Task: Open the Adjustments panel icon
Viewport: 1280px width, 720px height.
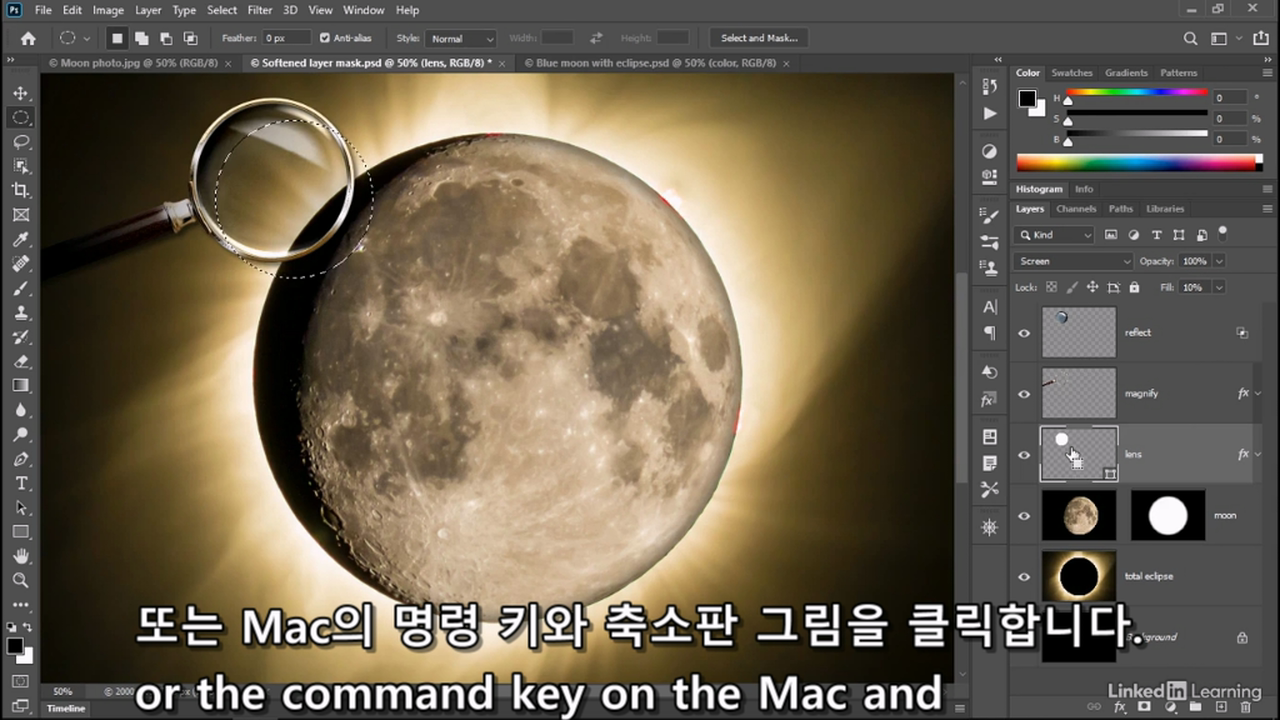Action: click(x=989, y=152)
